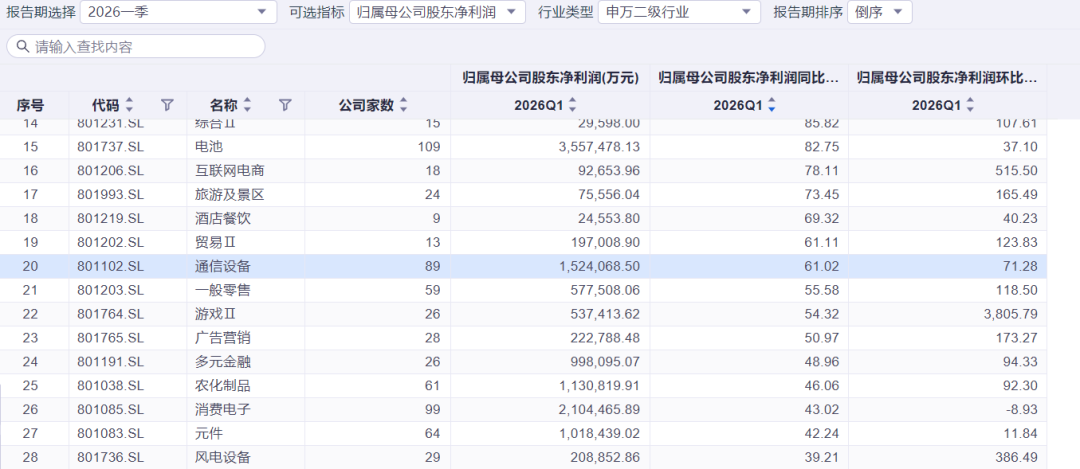Open the 报告期选择 2026一季 dropdown
1080x469 pixels.
click(x=178, y=12)
